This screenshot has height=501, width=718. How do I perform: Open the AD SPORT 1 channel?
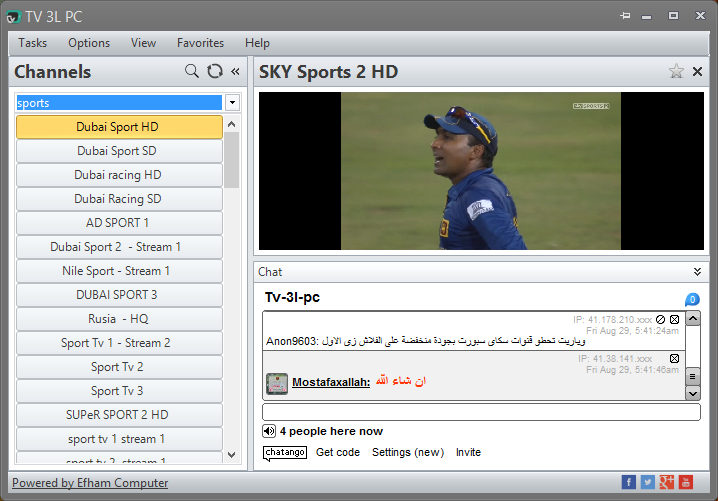pyautogui.click(x=119, y=223)
